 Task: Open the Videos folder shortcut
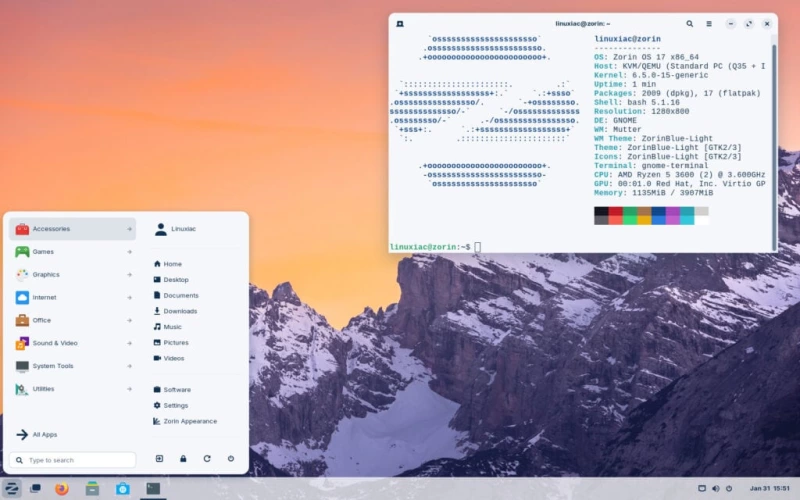[169, 358]
